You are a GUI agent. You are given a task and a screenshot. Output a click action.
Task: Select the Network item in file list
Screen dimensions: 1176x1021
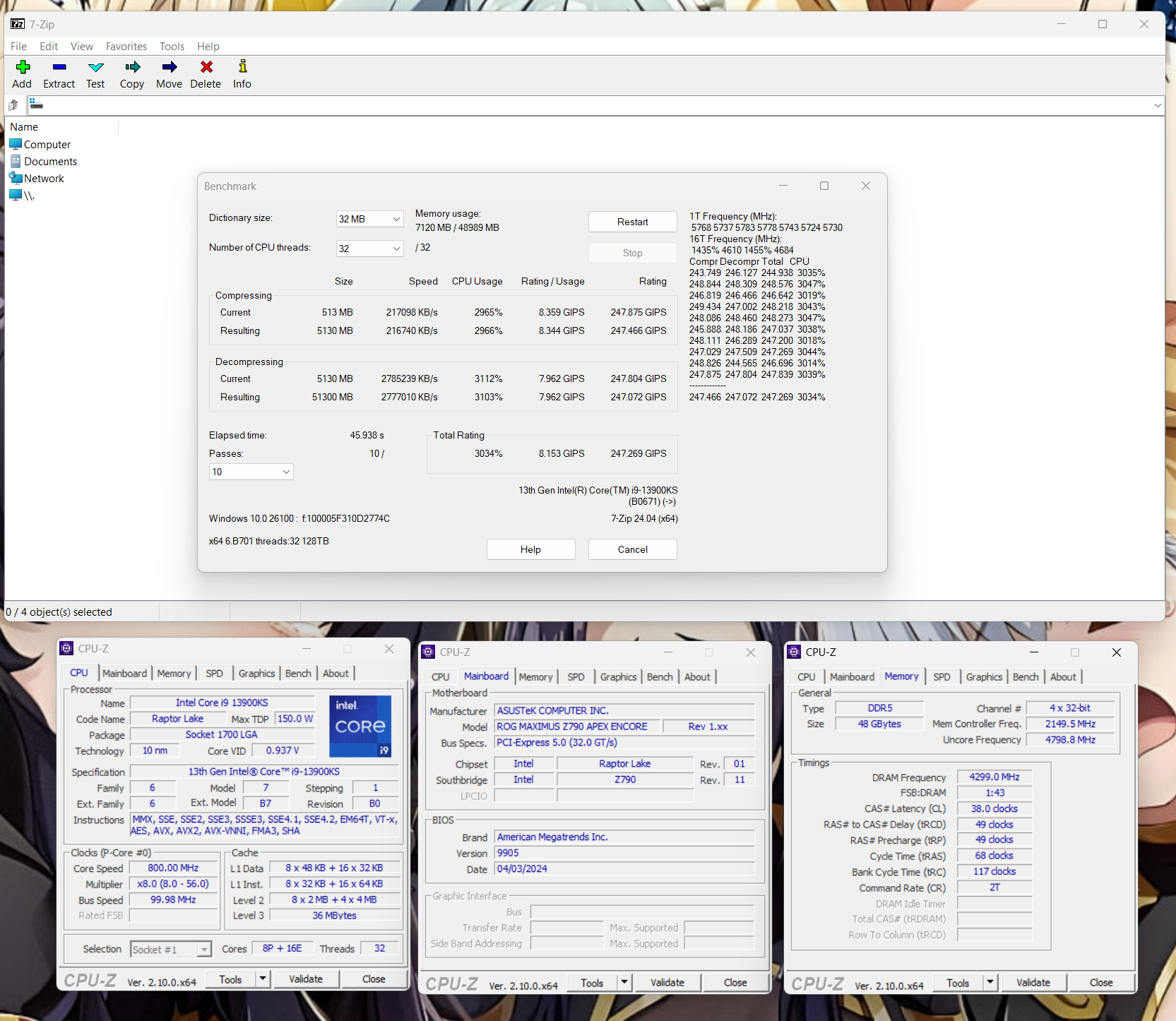pos(37,179)
